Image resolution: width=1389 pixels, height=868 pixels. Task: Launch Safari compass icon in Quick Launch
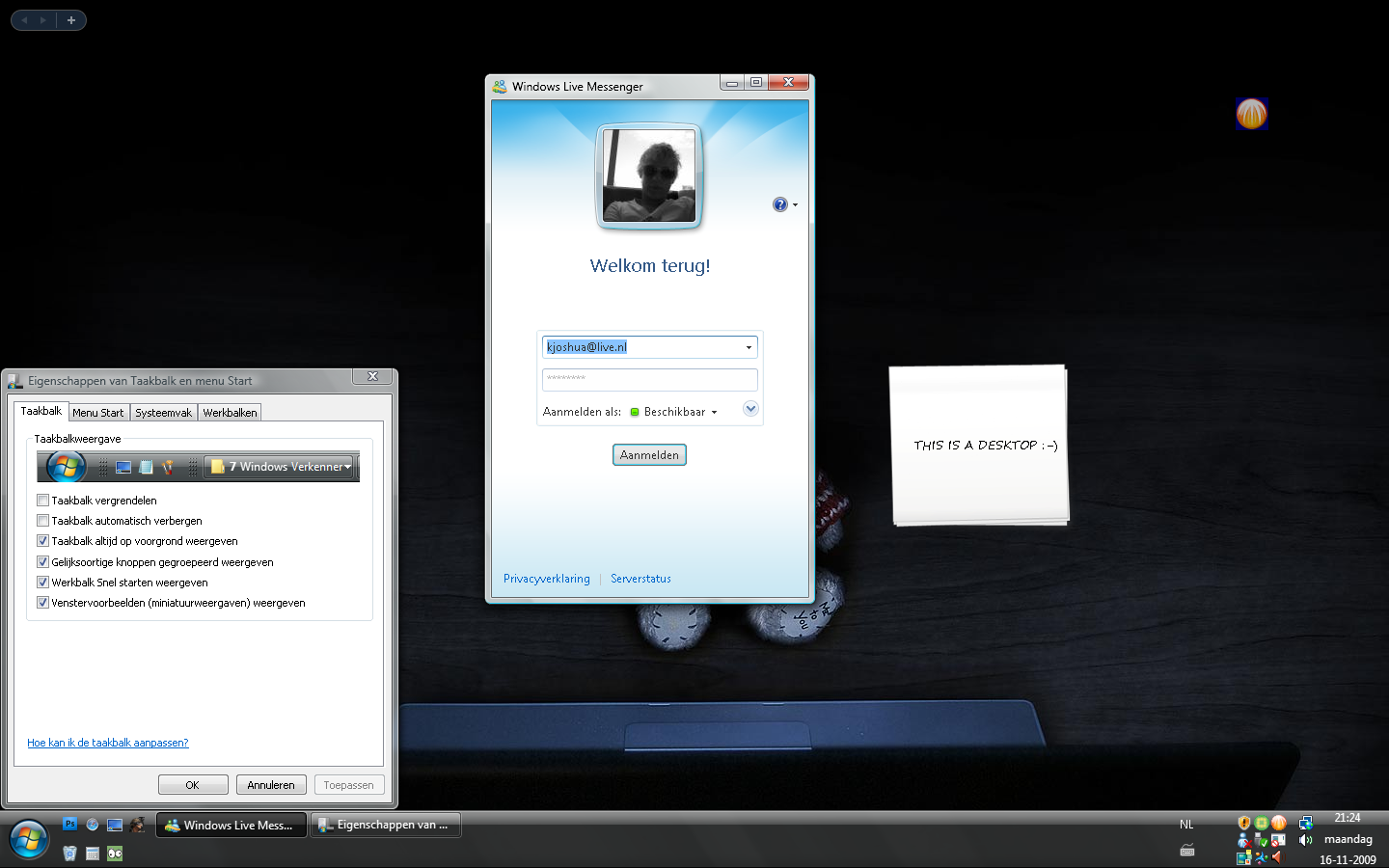point(93,825)
